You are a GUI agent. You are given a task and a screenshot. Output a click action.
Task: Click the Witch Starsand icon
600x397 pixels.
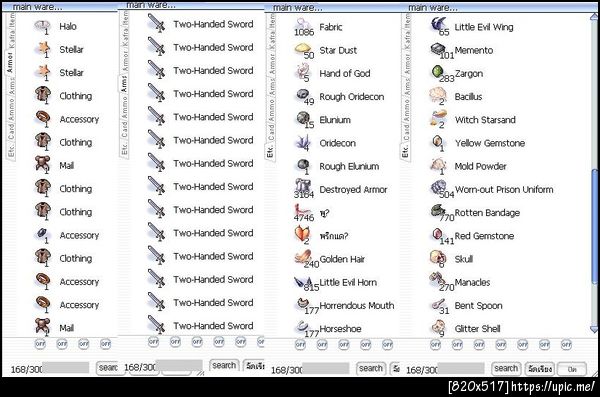439,118
